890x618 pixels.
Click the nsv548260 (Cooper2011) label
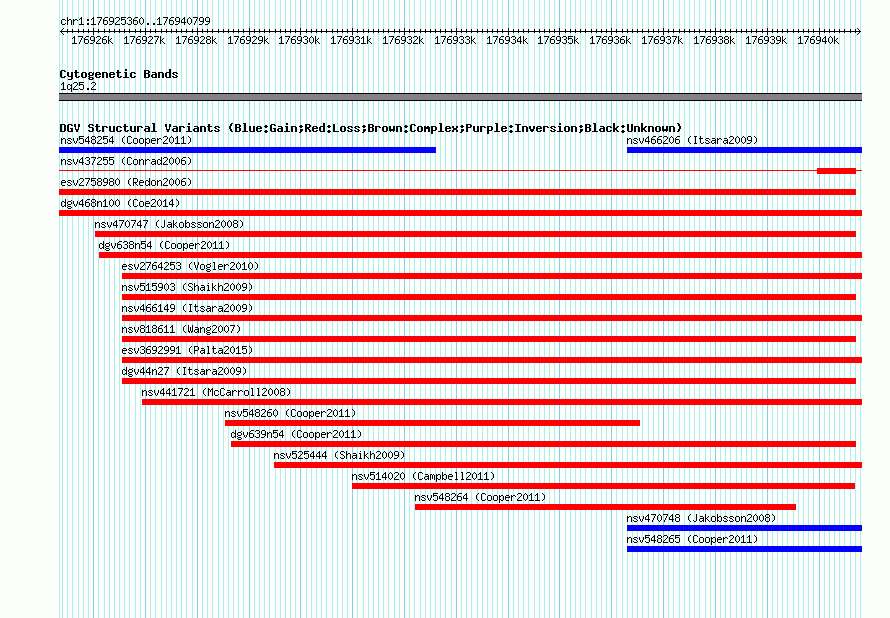[x=290, y=413]
